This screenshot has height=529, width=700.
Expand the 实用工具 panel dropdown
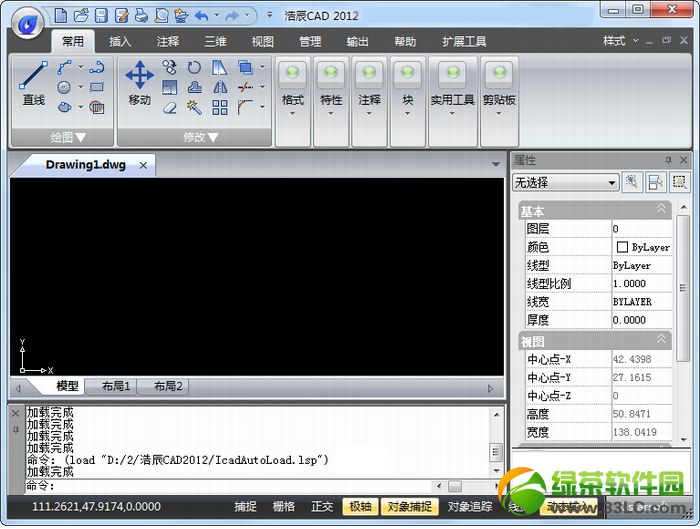pyautogui.click(x=452, y=113)
